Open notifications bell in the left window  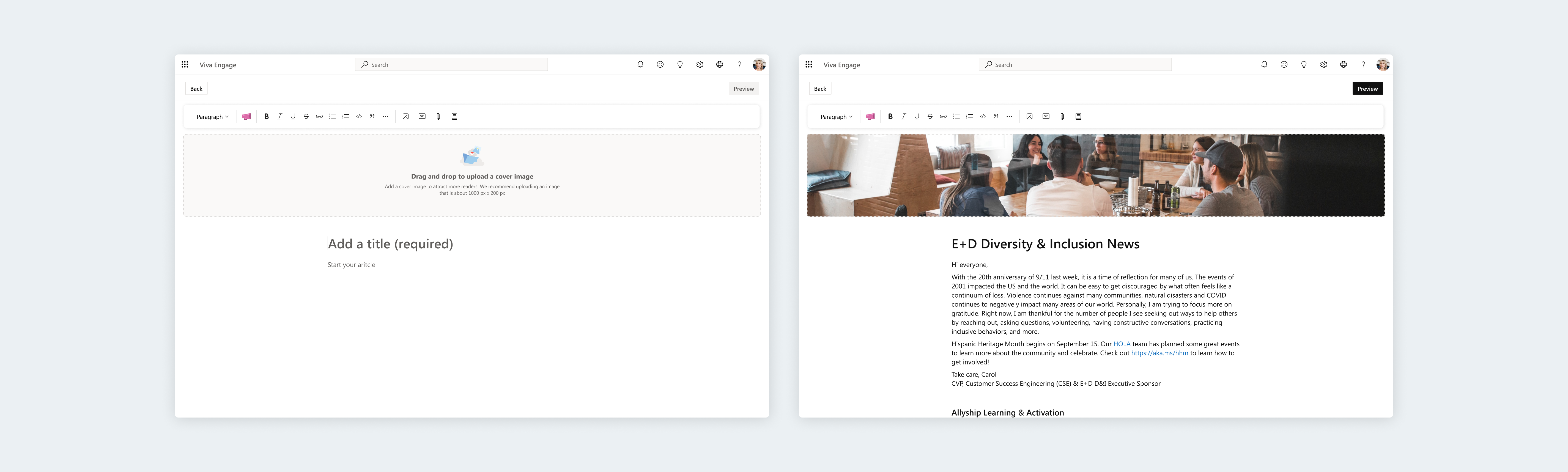point(640,64)
